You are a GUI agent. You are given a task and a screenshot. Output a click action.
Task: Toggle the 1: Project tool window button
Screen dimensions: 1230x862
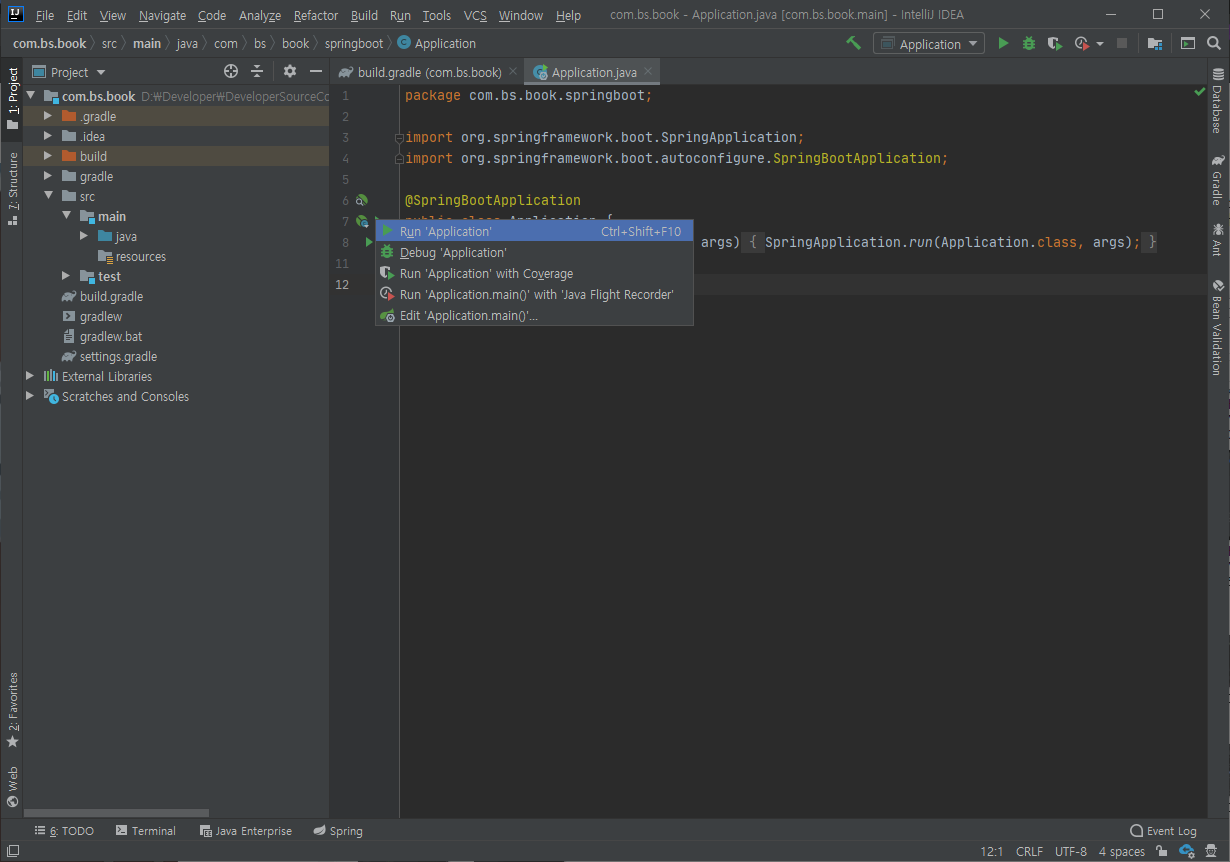[x=12, y=100]
